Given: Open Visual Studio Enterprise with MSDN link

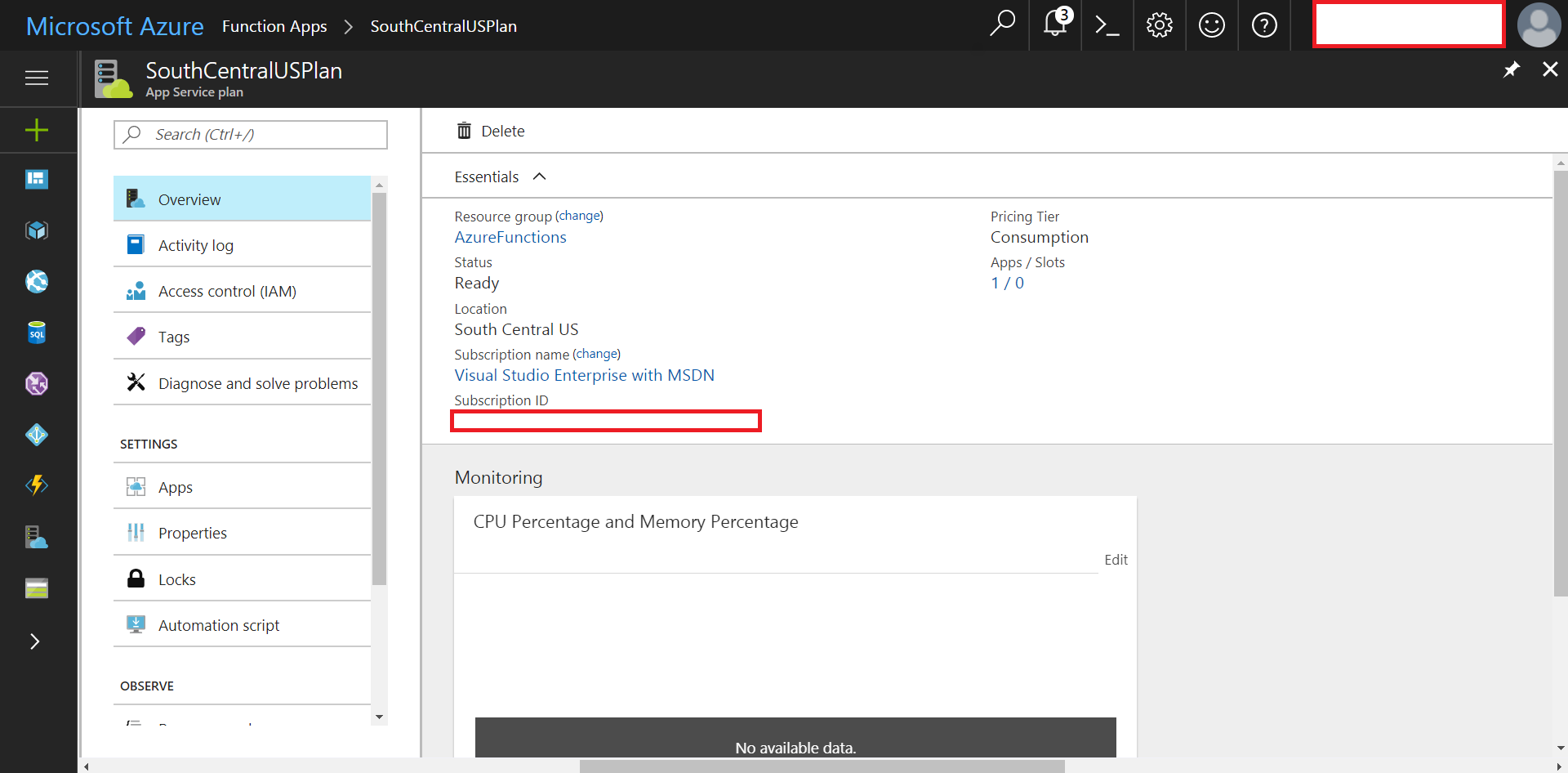Looking at the screenshot, I should click(x=585, y=375).
